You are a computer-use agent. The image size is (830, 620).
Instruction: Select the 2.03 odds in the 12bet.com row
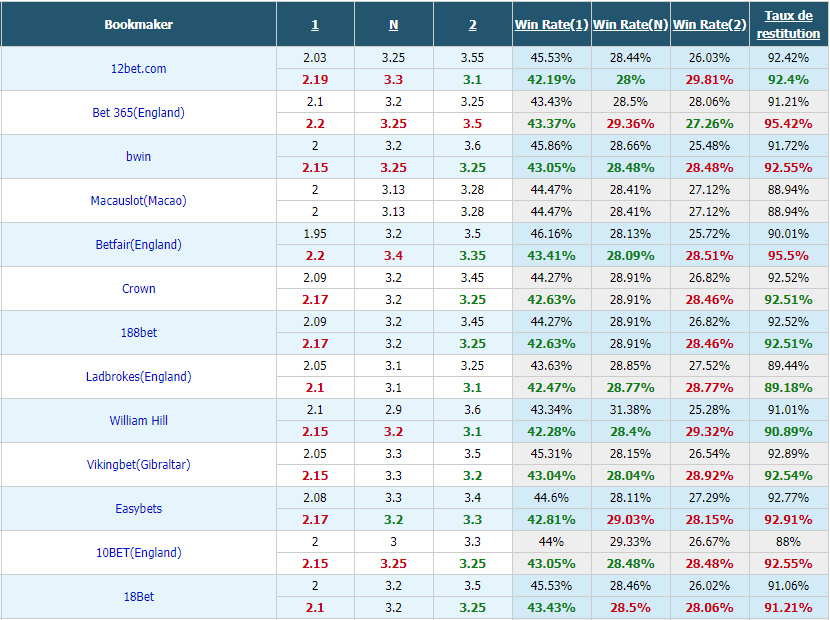(315, 58)
